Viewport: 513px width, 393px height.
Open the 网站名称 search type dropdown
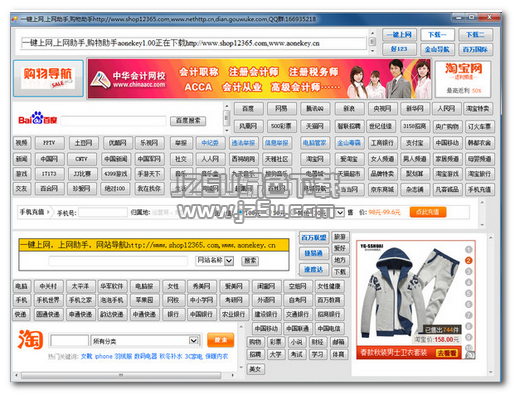coord(229,260)
